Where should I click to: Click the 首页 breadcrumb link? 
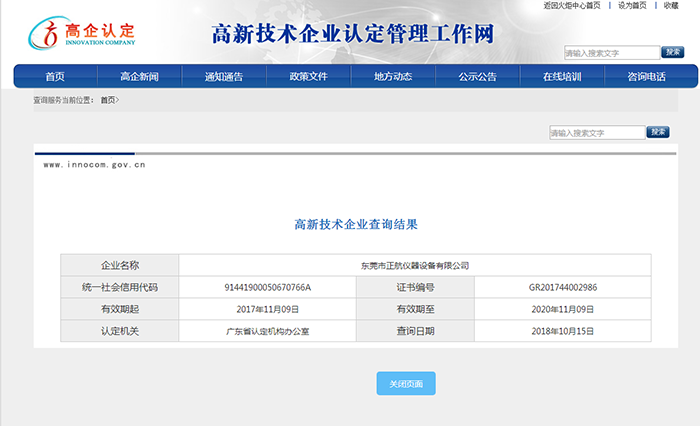pyautogui.click(x=108, y=100)
